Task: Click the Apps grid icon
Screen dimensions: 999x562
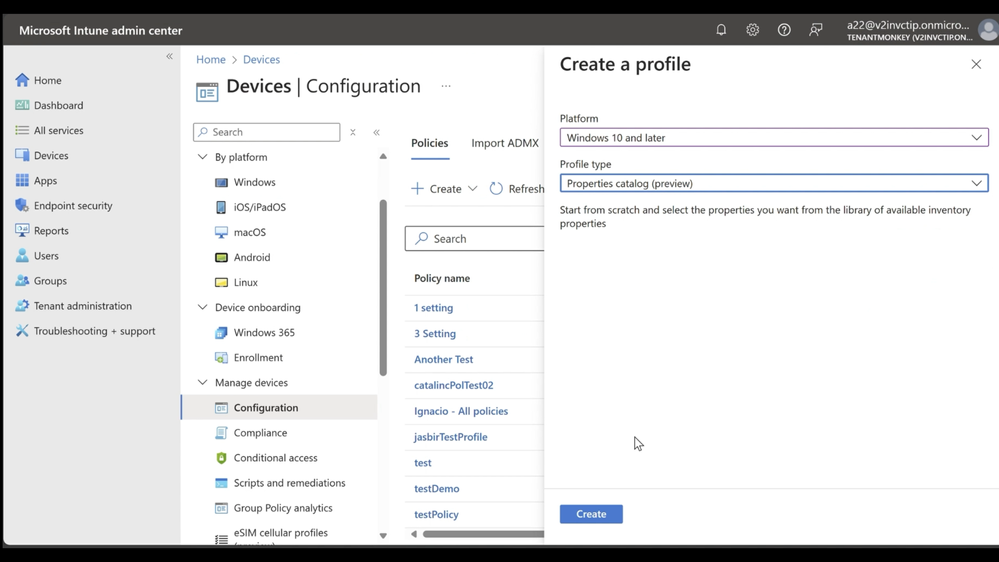Action: (22, 180)
